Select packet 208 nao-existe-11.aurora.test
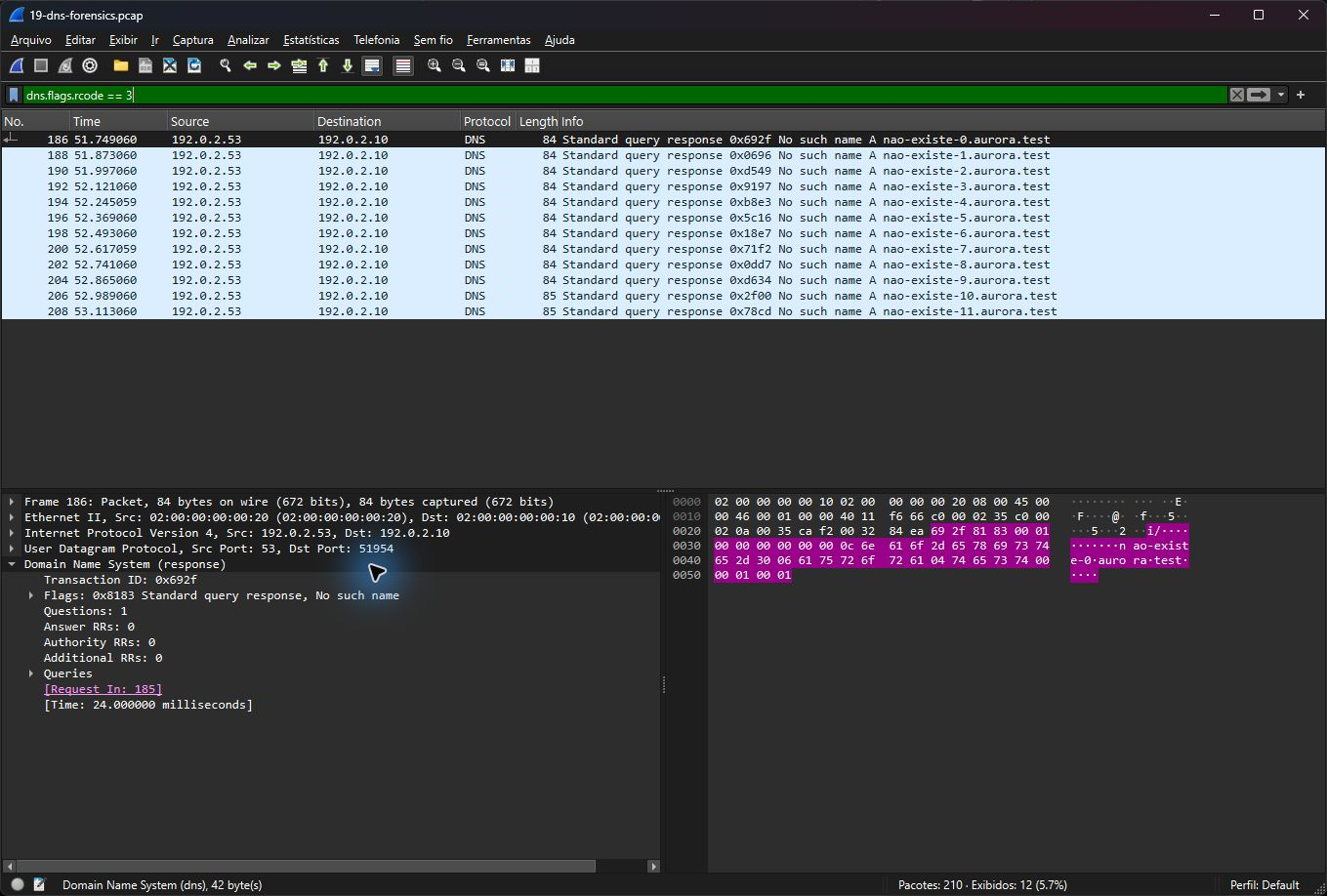The width and height of the screenshot is (1327, 896). point(663,311)
